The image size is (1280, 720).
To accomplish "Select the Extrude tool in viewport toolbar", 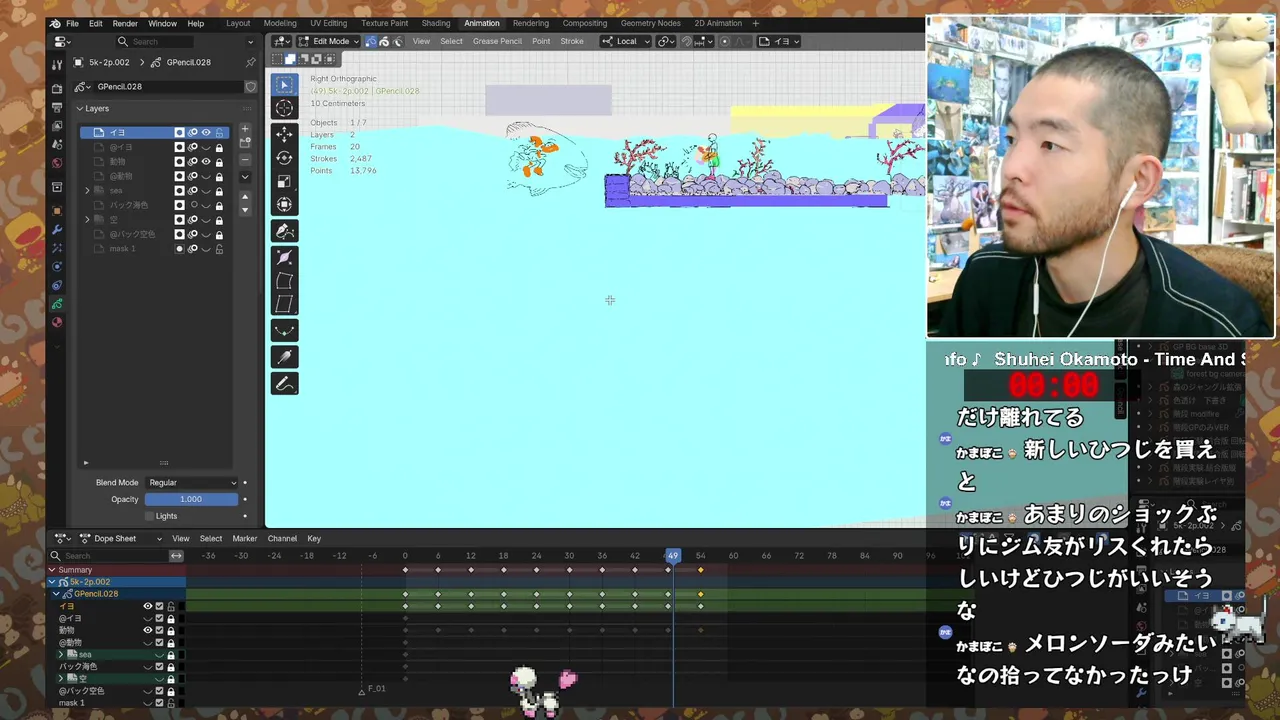I will click(x=284, y=231).
